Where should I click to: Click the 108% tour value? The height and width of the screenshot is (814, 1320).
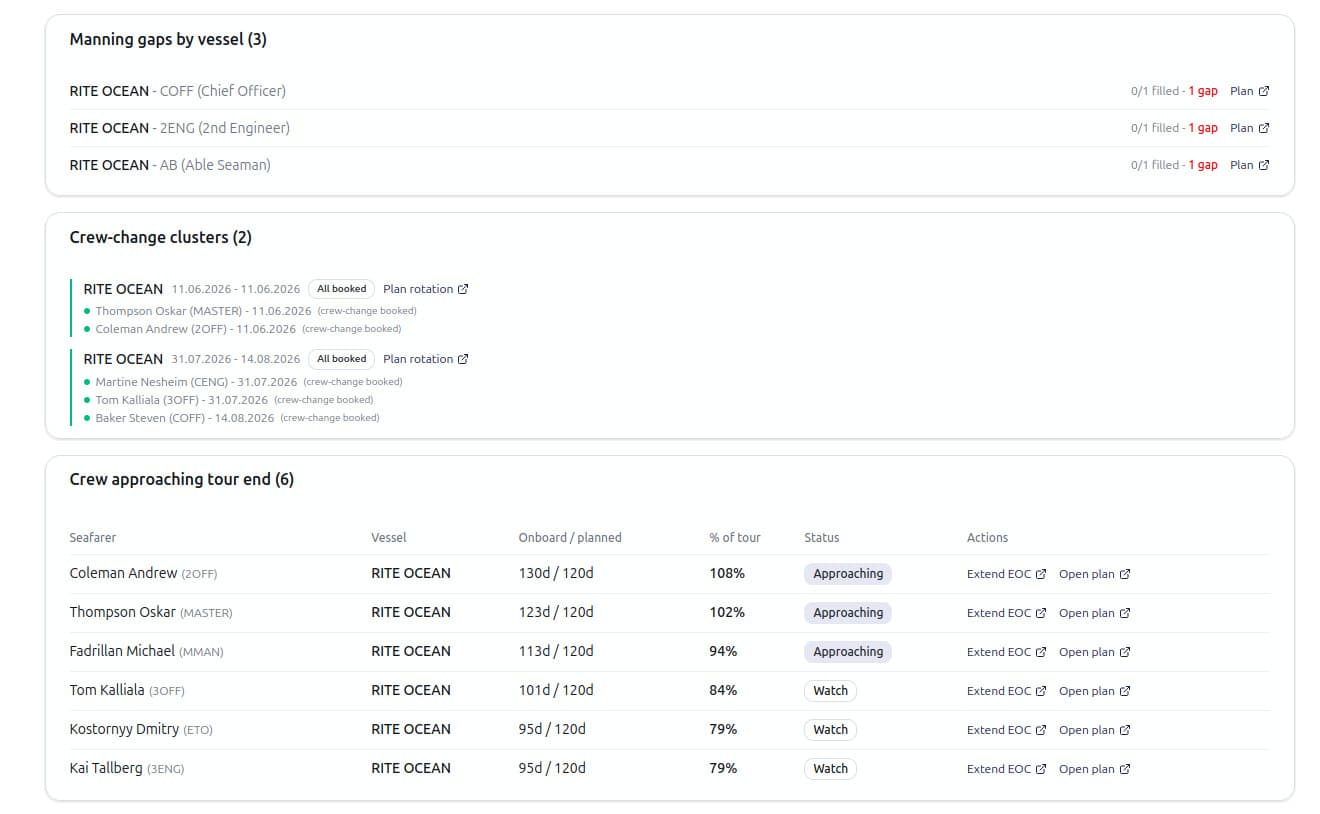pyautogui.click(x=727, y=574)
